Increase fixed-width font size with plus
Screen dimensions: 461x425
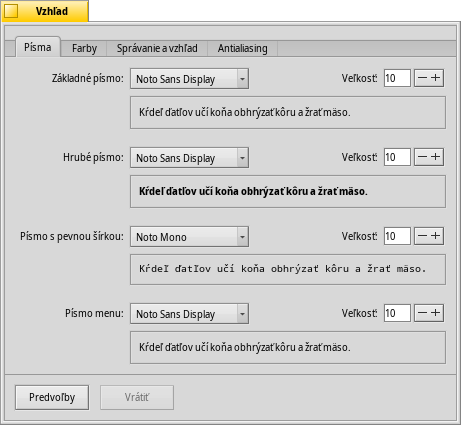(436, 236)
